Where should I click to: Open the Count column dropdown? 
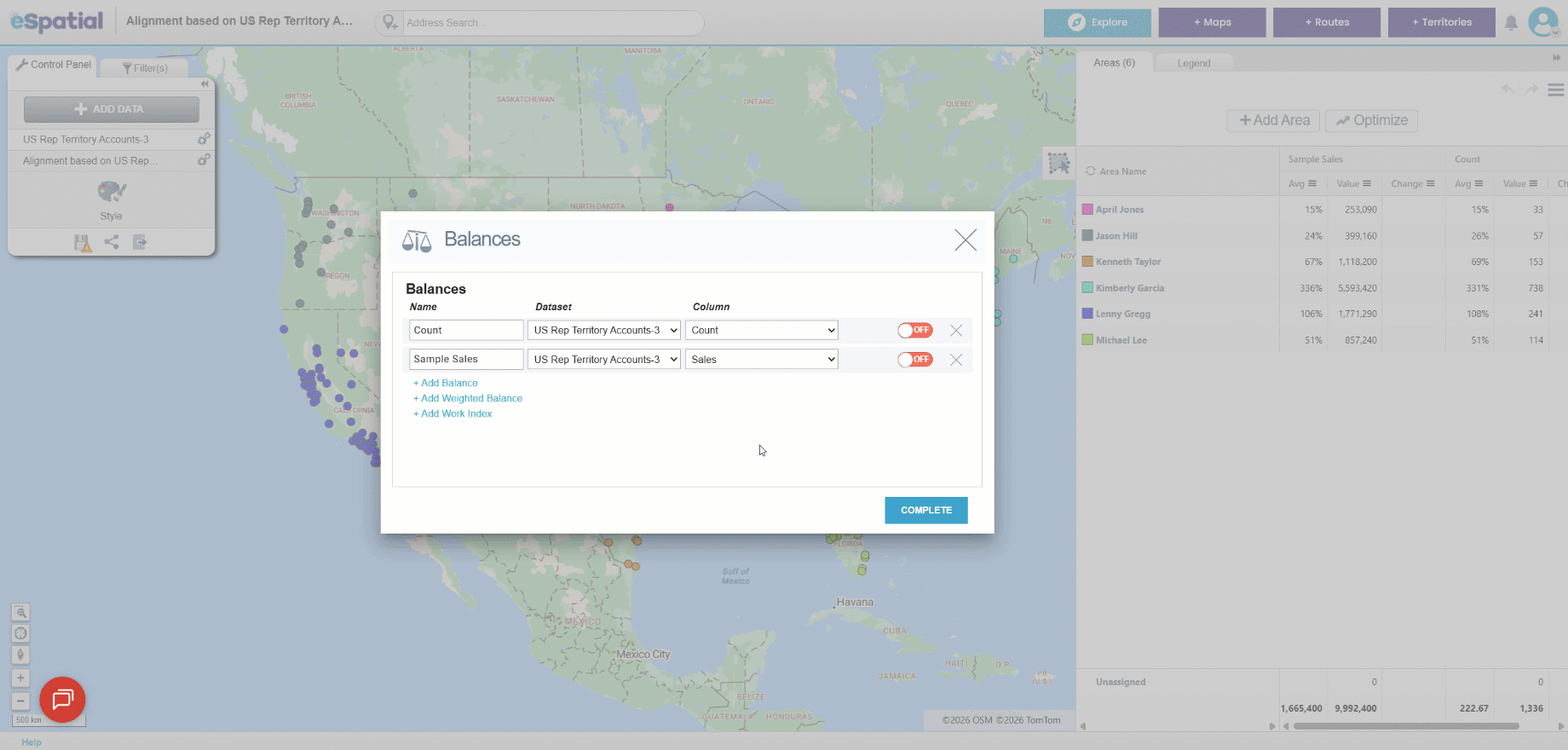[x=762, y=330]
